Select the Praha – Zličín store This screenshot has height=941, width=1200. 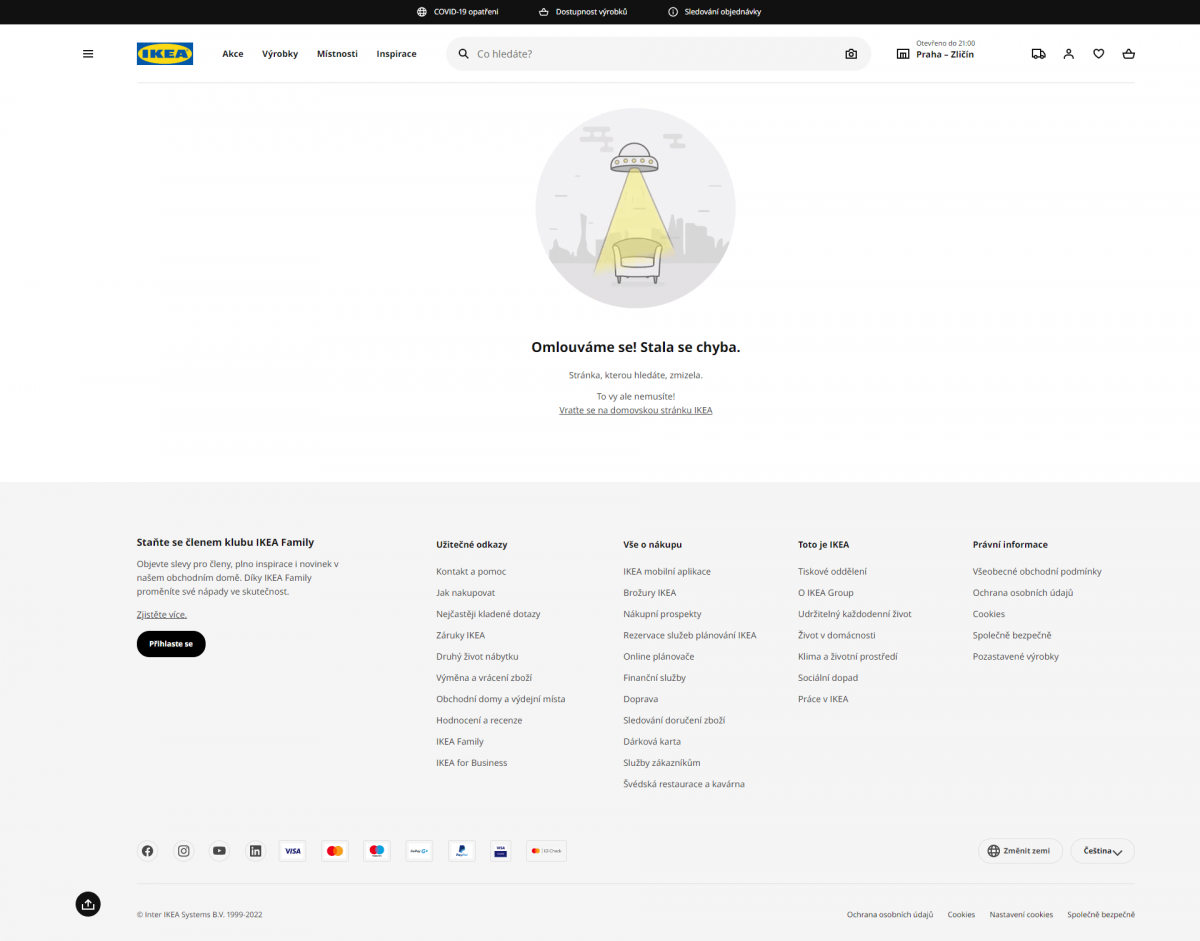(x=945, y=55)
